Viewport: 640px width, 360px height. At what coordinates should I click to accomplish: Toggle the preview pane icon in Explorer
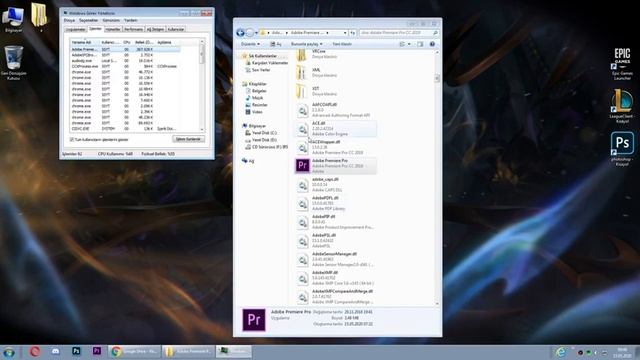[420, 44]
